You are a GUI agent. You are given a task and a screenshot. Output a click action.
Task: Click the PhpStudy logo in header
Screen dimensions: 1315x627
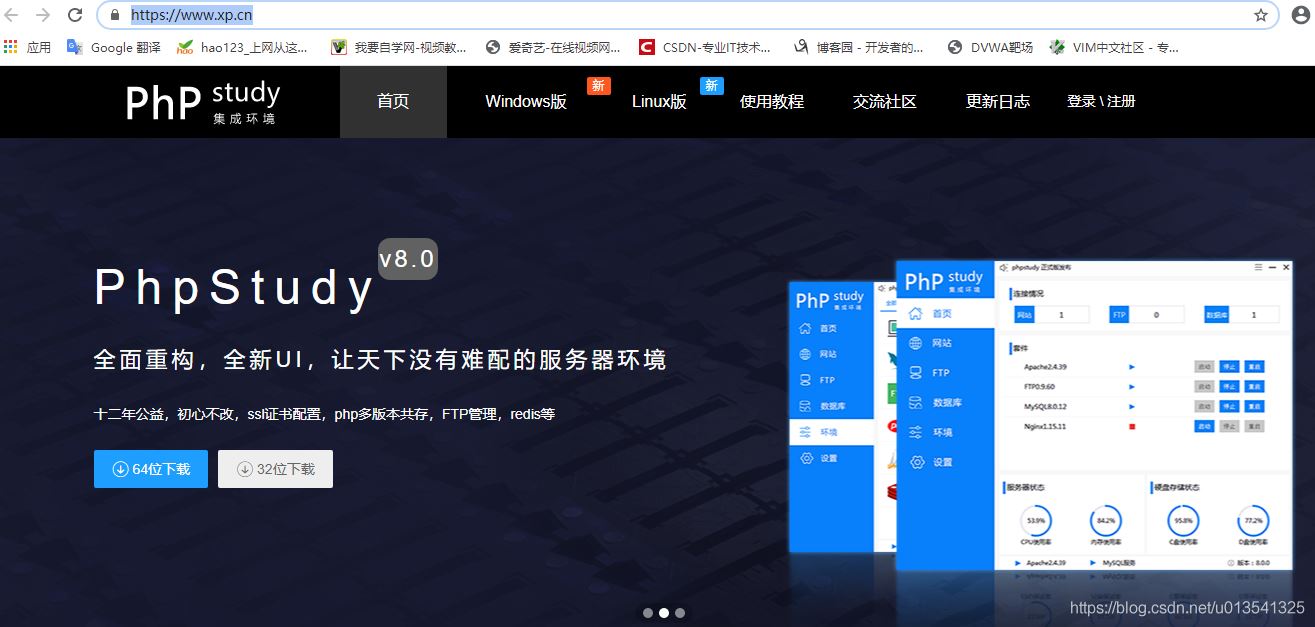pyautogui.click(x=203, y=102)
